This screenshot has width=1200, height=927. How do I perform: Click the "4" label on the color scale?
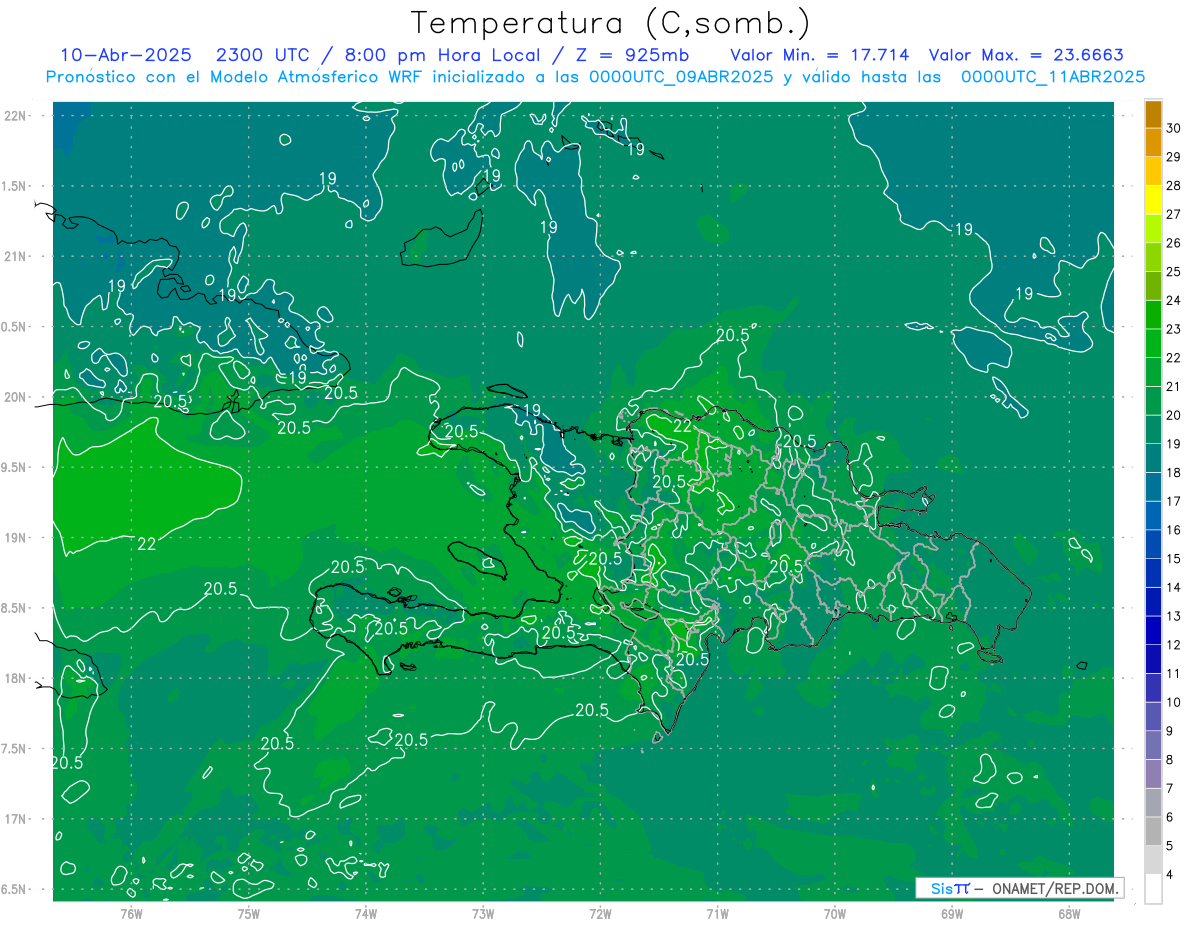[x=1170, y=874]
